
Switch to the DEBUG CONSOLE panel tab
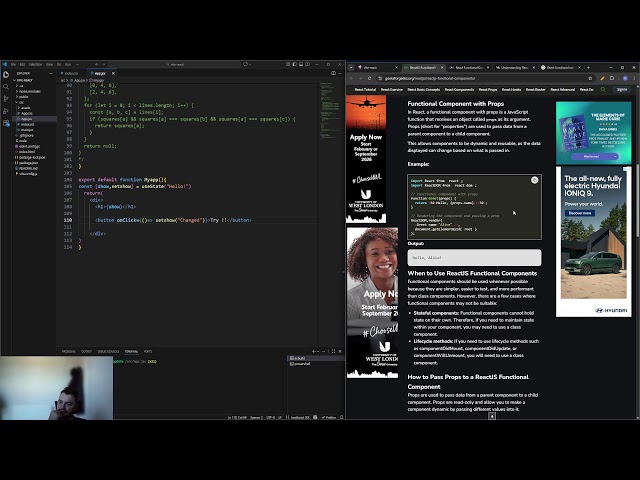pos(108,351)
